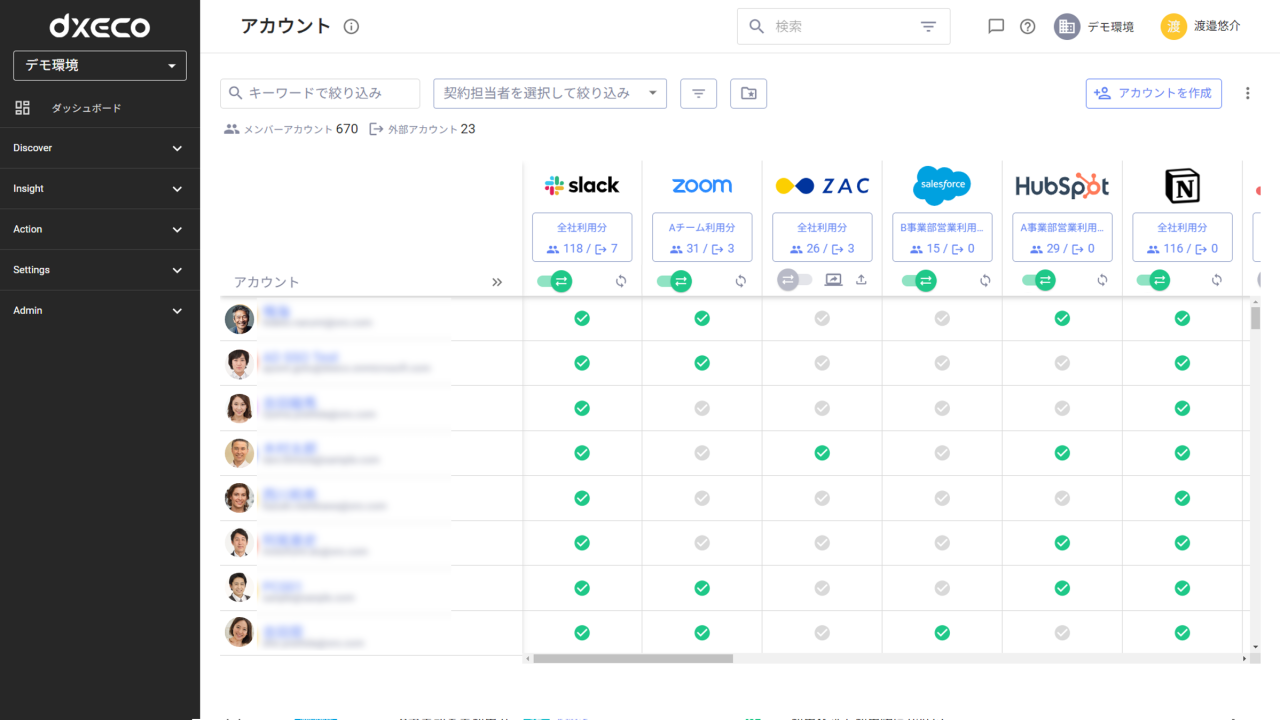Open the help question-mark icon
This screenshot has width=1280, height=720.
coord(1027,27)
